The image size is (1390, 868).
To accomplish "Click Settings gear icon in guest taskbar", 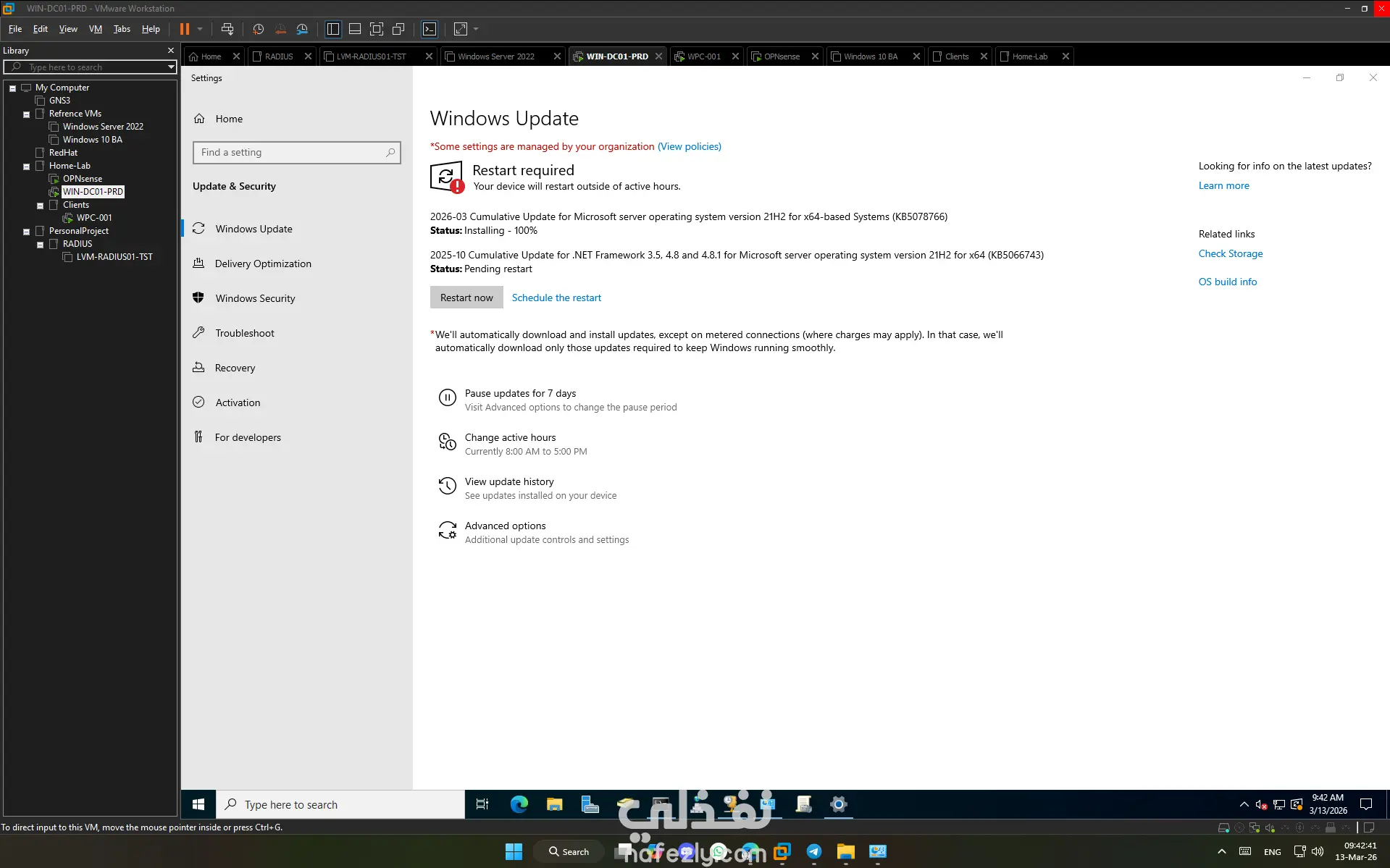I will tap(839, 804).
